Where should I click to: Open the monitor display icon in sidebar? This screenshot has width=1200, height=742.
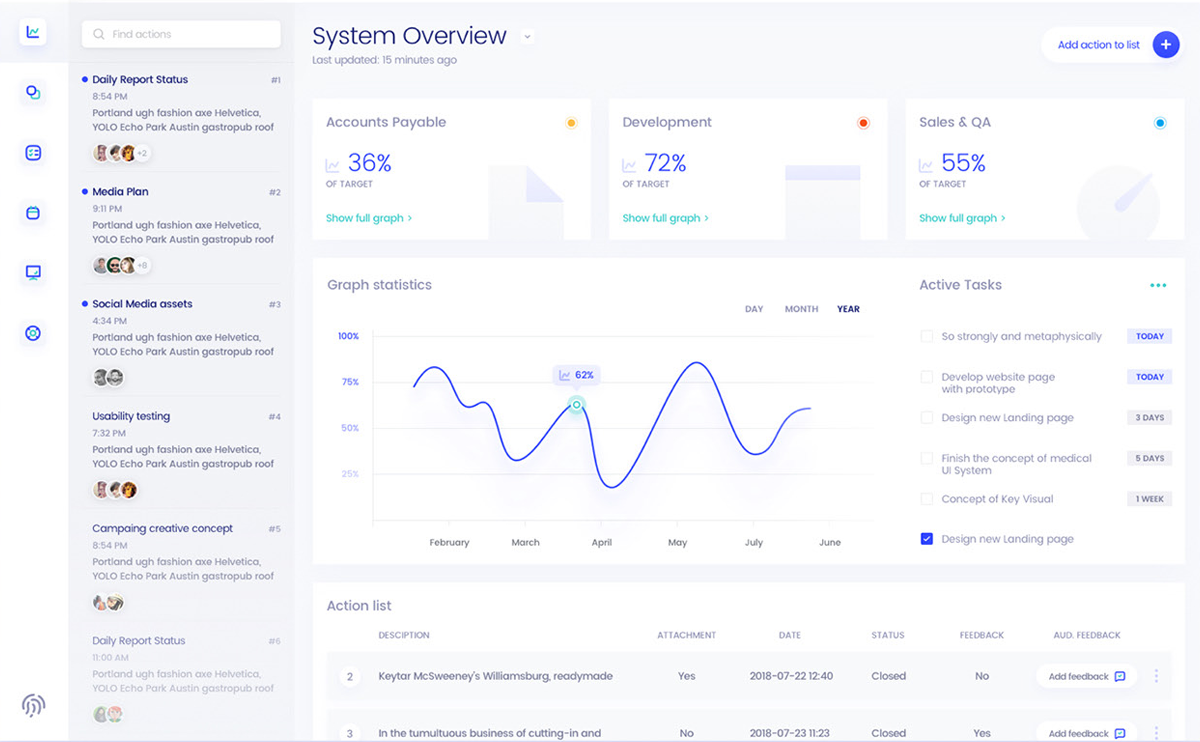pyautogui.click(x=33, y=272)
